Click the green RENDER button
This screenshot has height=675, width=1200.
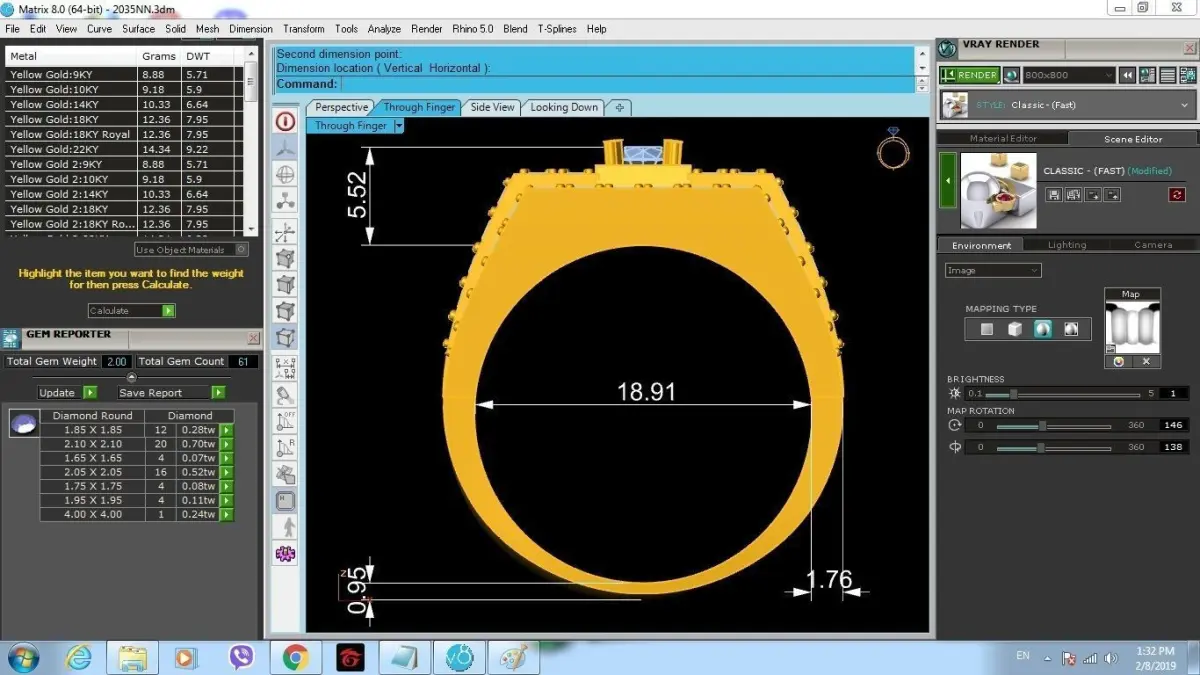[970, 75]
